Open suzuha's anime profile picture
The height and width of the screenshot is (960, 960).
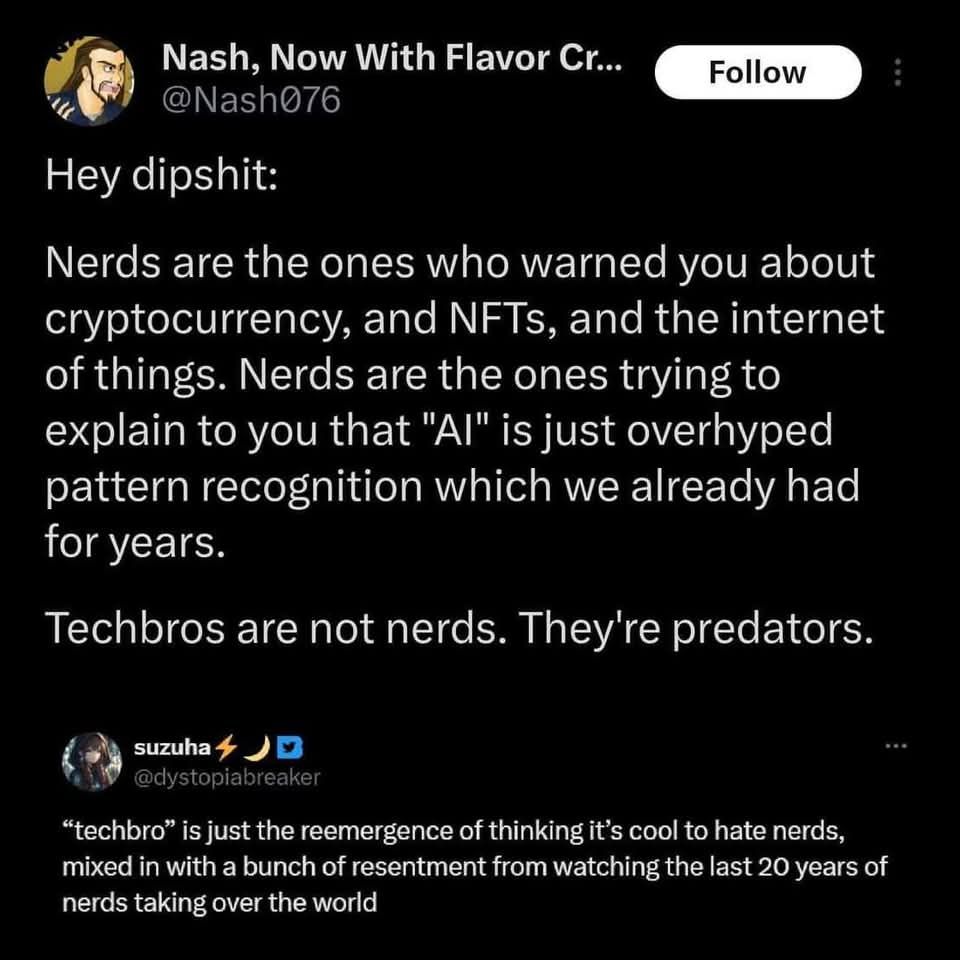tap(92, 762)
